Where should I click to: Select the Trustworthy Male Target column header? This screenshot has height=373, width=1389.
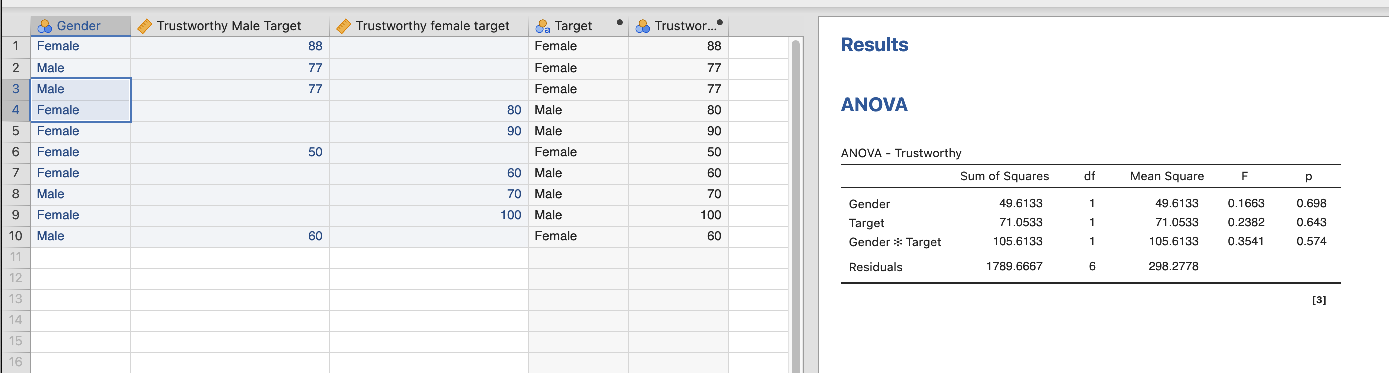click(230, 26)
